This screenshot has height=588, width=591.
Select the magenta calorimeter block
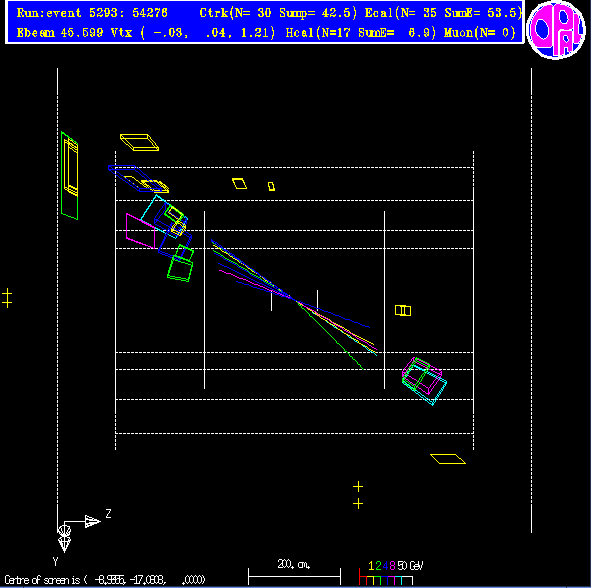(140, 231)
